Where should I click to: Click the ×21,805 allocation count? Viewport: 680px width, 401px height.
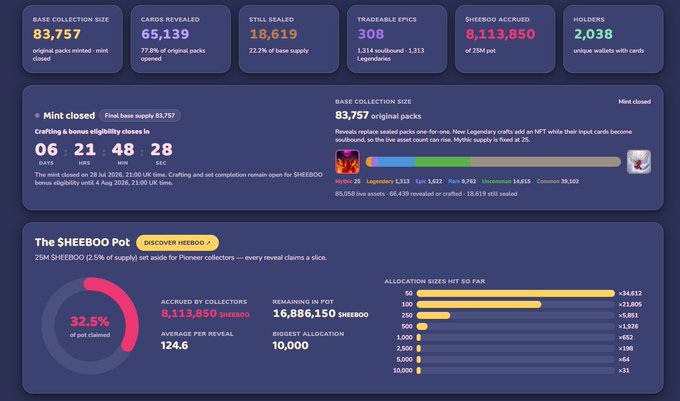pyautogui.click(x=630, y=304)
